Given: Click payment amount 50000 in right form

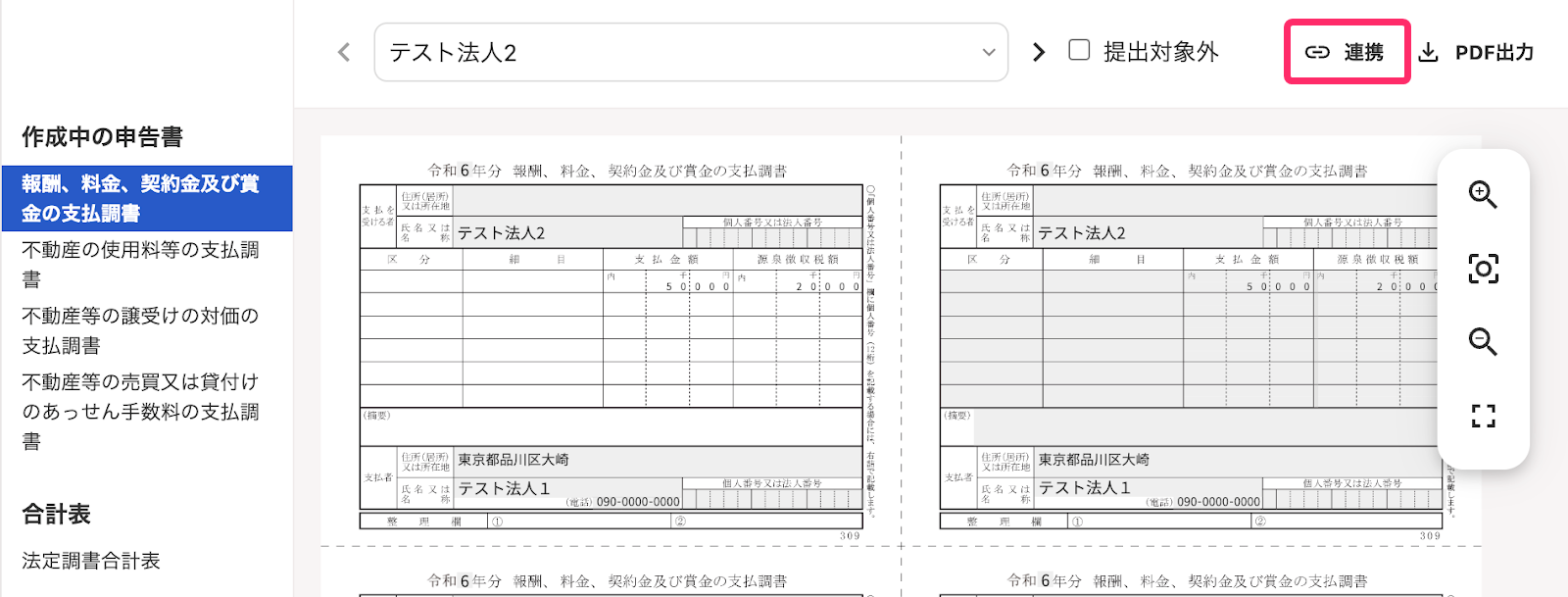Looking at the screenshot, I should pos(1278,286).
